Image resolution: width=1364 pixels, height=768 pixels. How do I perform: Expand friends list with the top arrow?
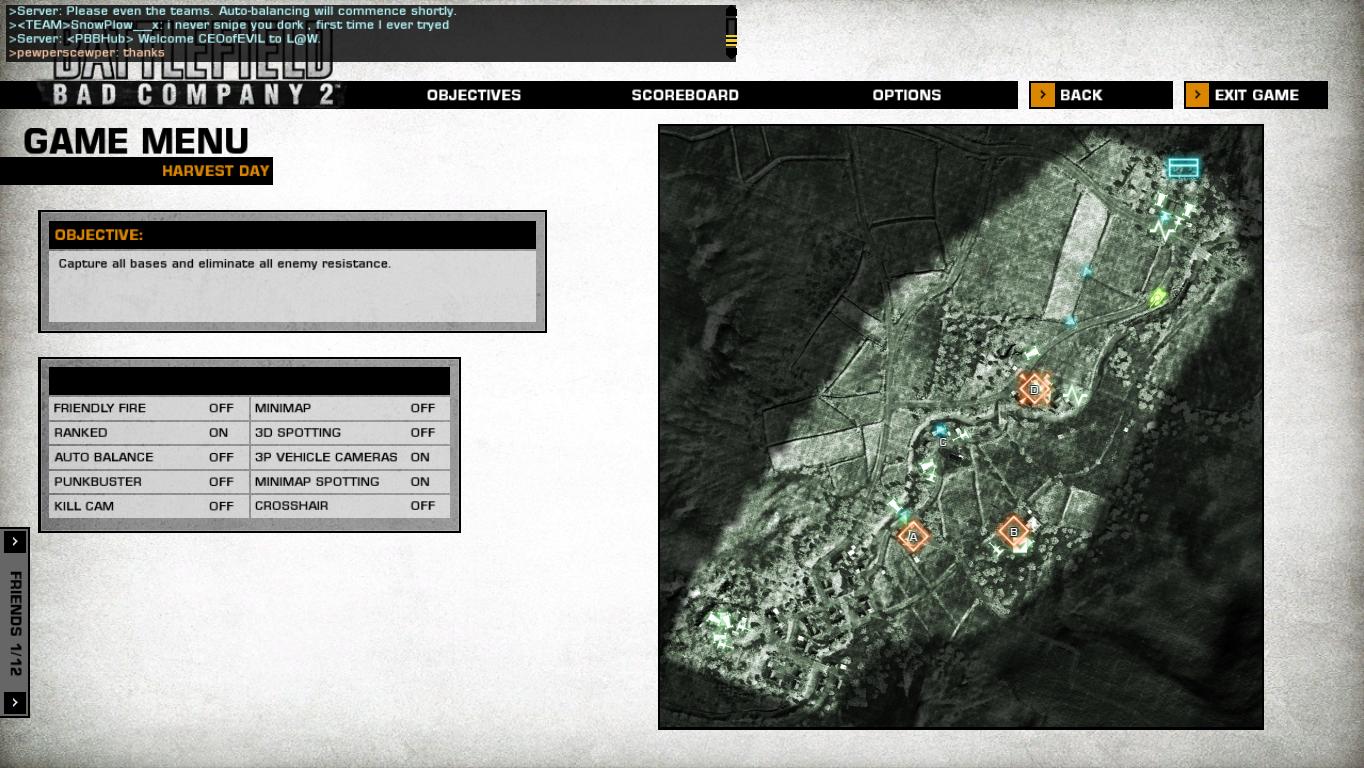point(15,541)
